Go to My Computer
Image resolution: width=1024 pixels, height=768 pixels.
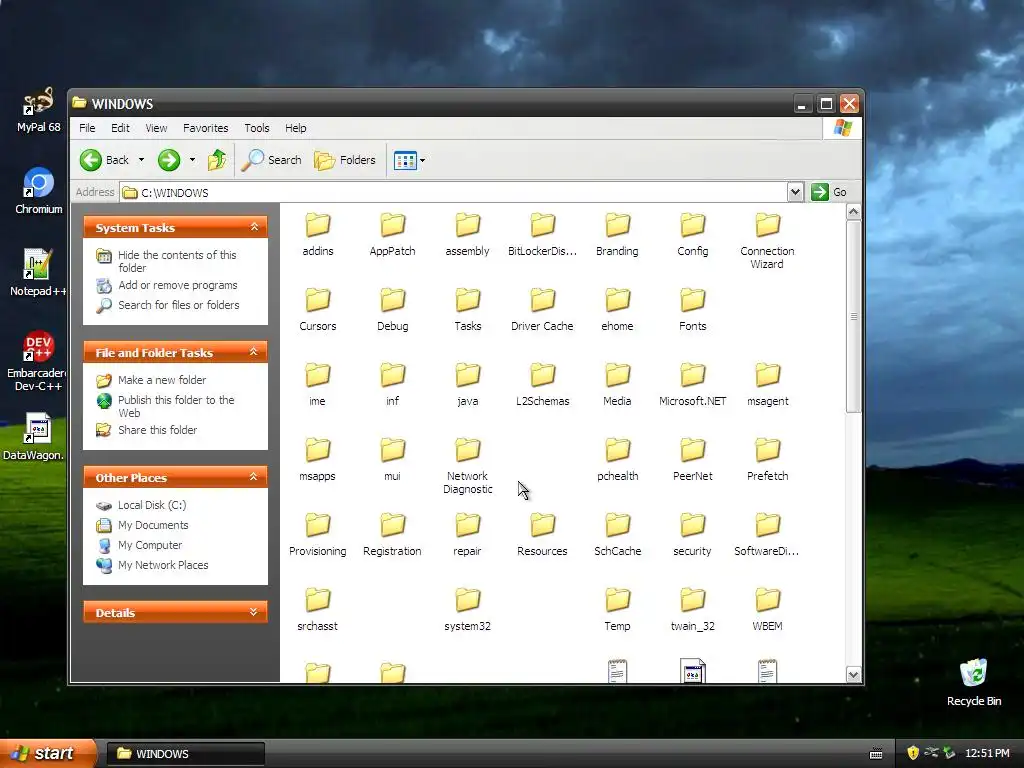150,545
